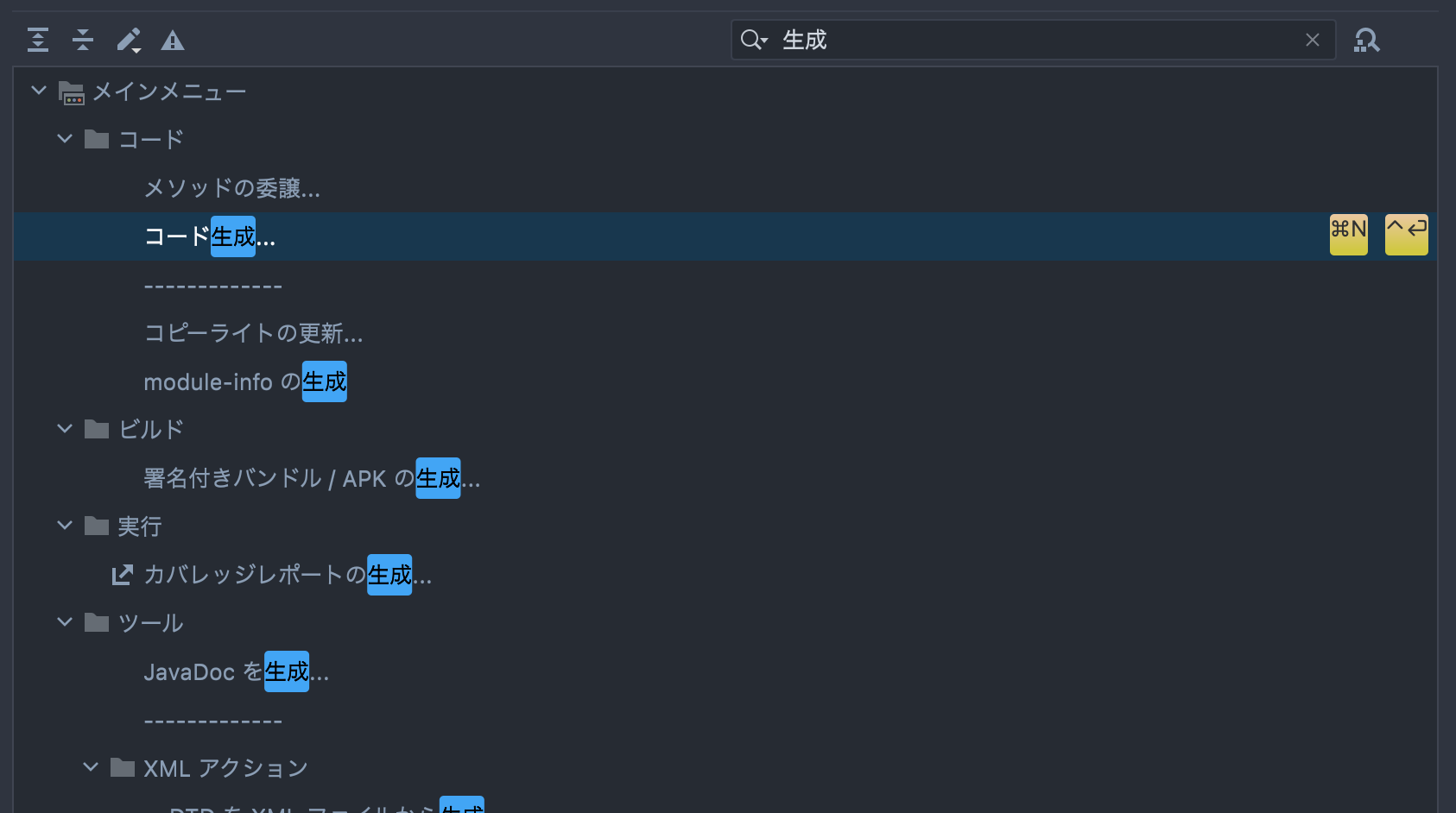1456x813 pixels.
Task: Collapse the 実行 folder node
Action: [x=65, y=525]
